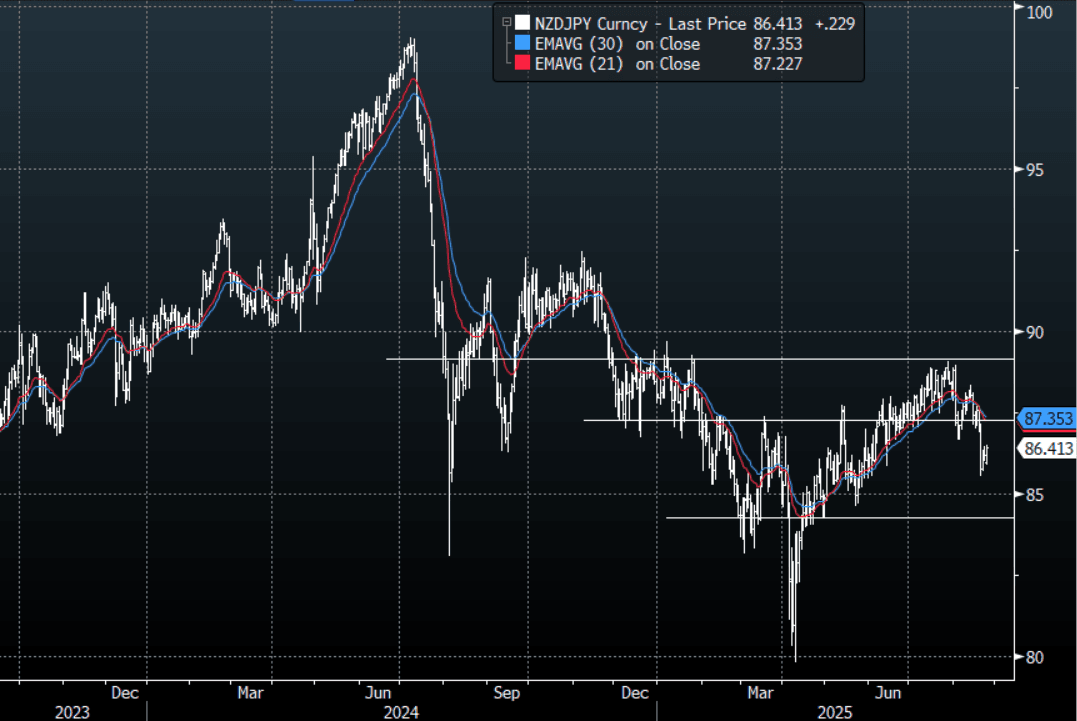
Task: Click the white 86.413 price axis tag
Action: (x=1046, y=449)
